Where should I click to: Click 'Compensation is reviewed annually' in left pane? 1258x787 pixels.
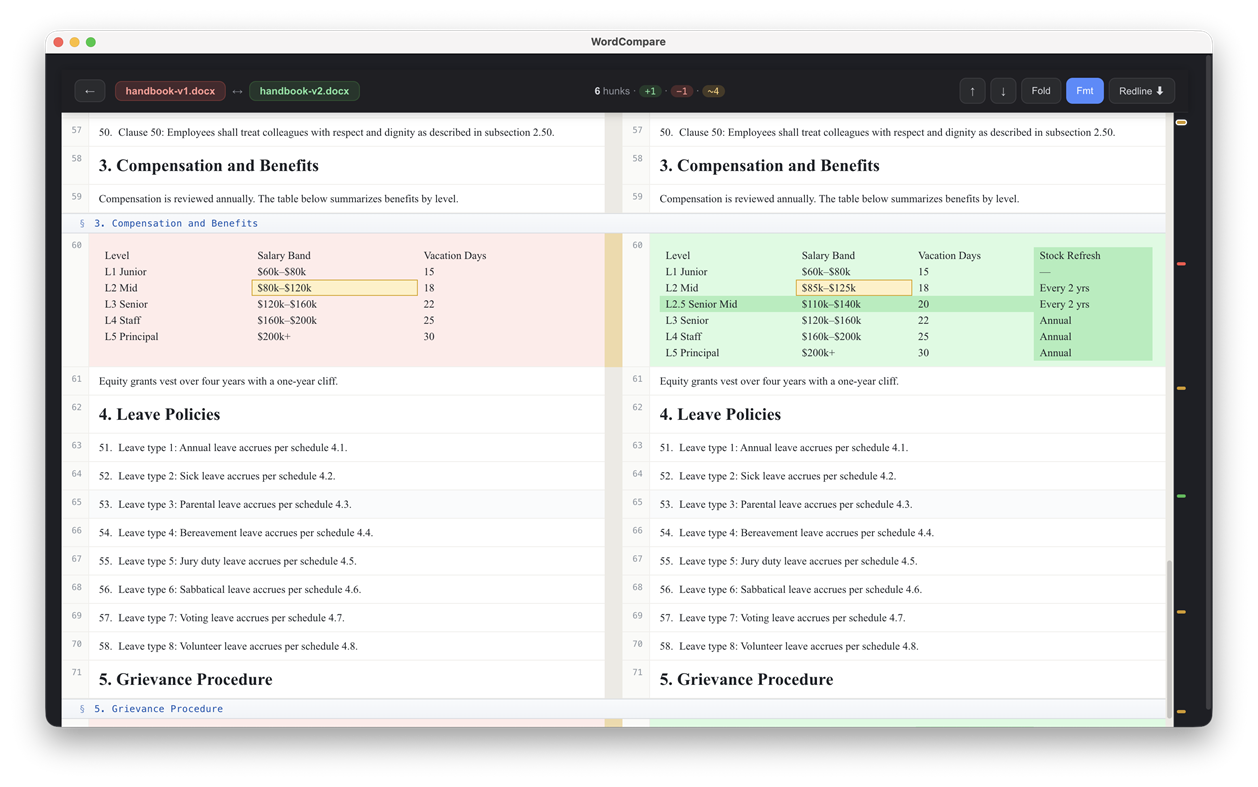pos(278,199)
